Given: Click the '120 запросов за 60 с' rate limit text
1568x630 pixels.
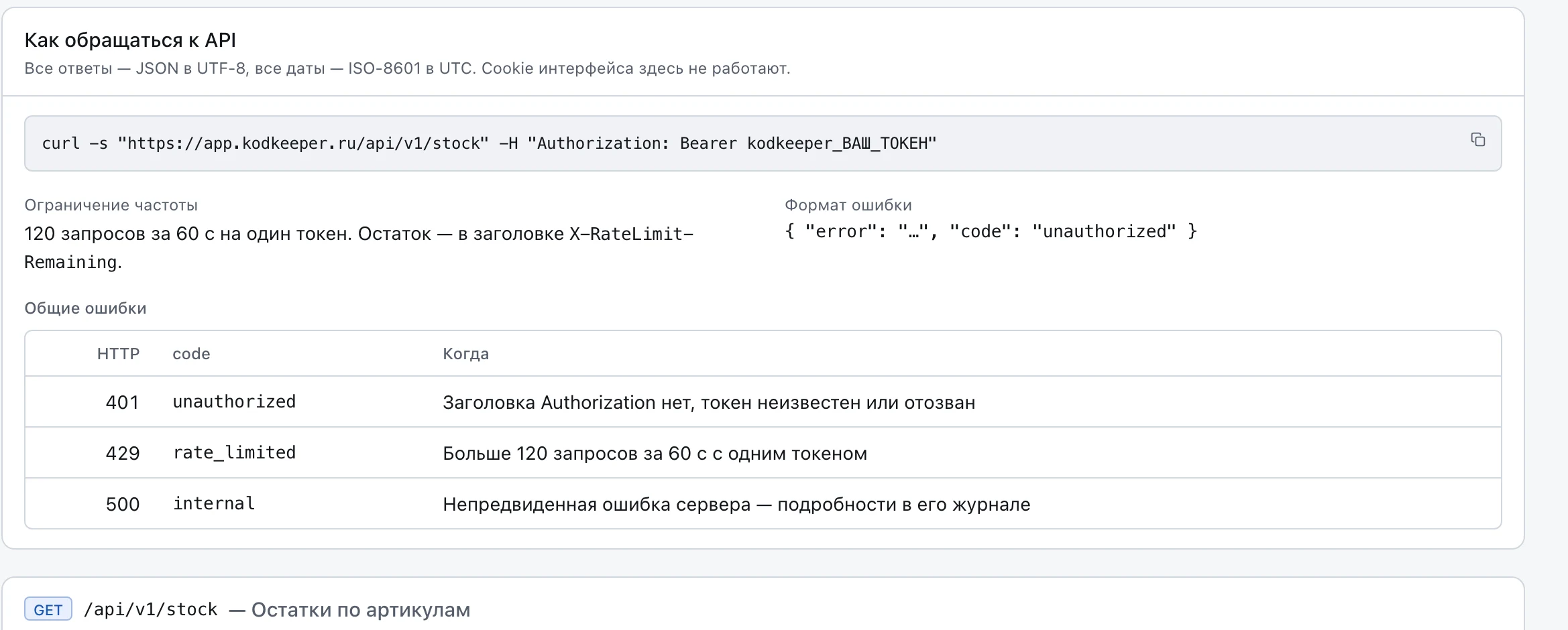Looking at the screenshot, I should (359, 247).
